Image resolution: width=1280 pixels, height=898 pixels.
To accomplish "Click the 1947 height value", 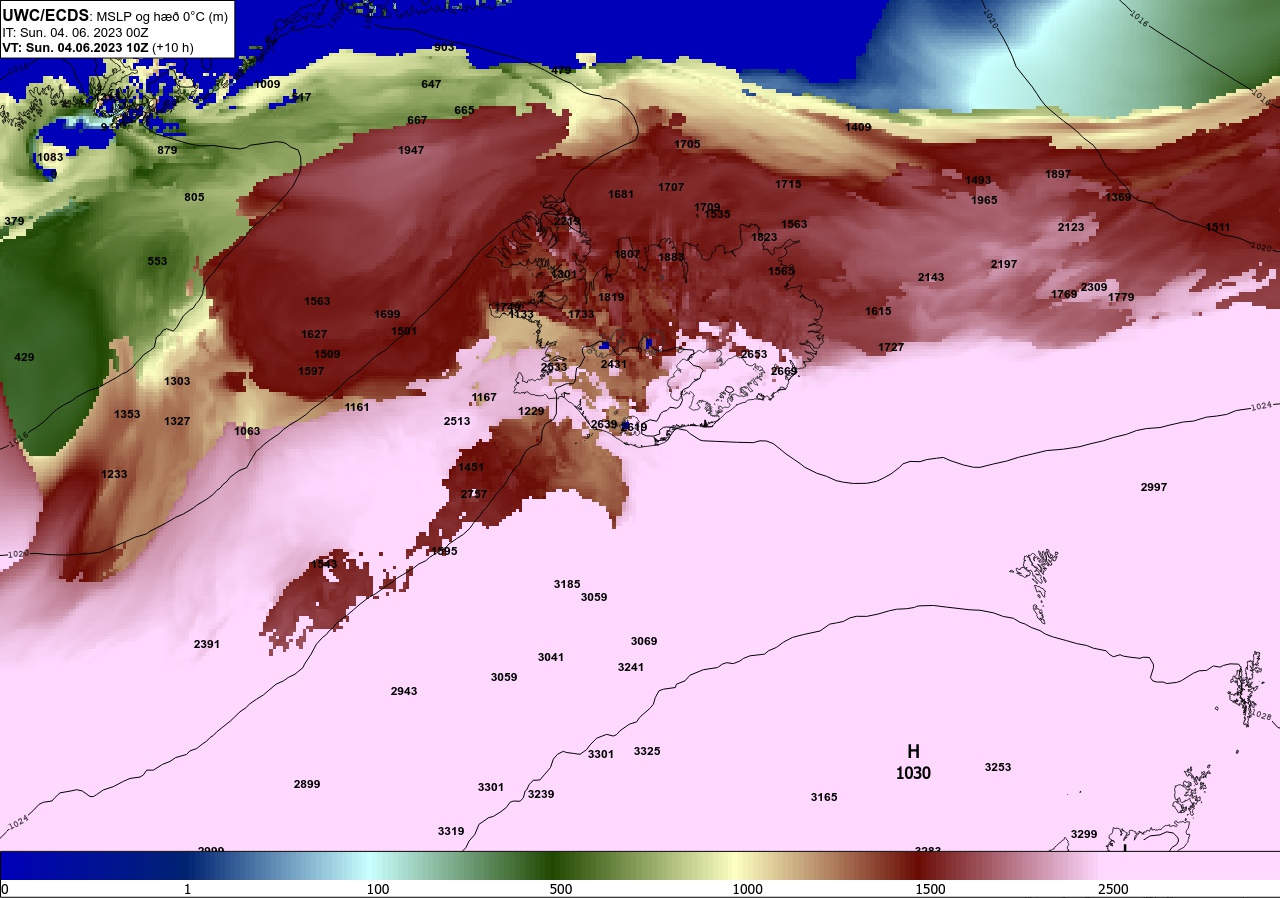I will [x=411, y=150].
